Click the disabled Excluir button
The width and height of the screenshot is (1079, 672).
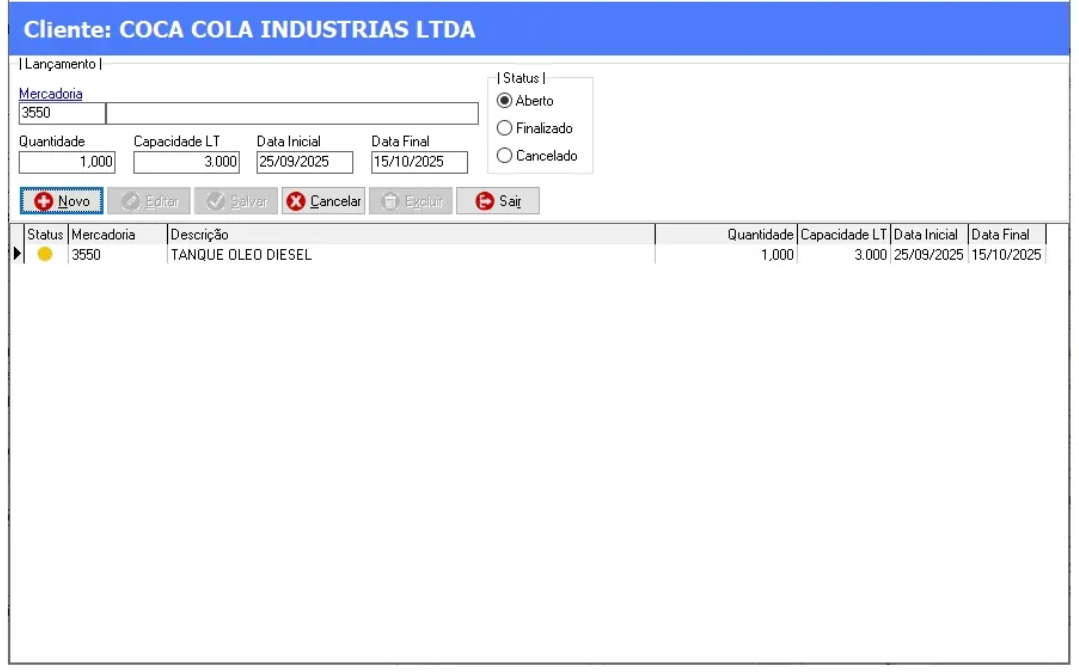coord(411,201)
